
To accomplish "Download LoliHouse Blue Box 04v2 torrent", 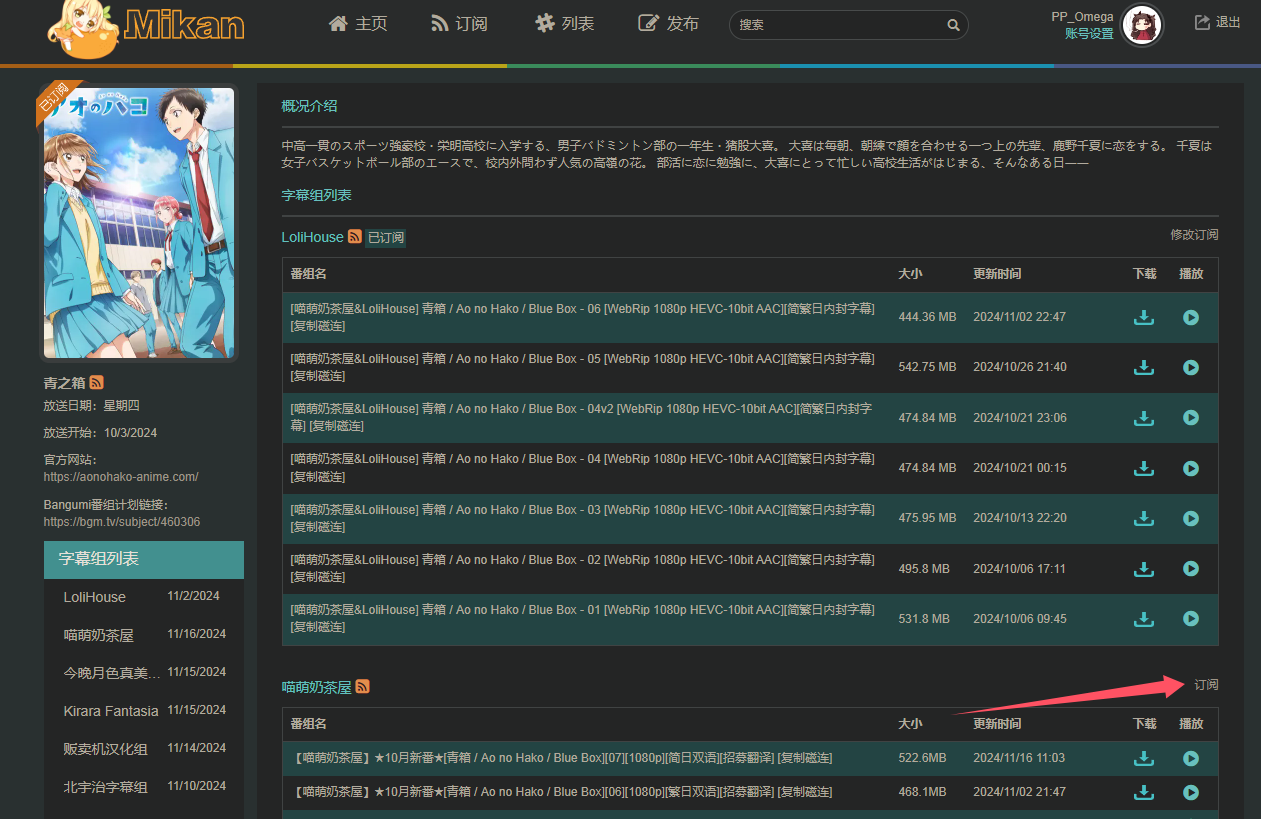I will tap(1144, 417).
